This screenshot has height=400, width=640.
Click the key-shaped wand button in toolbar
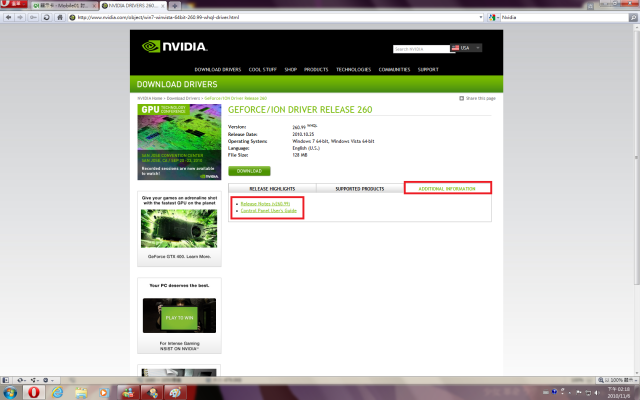pos(33,18)
